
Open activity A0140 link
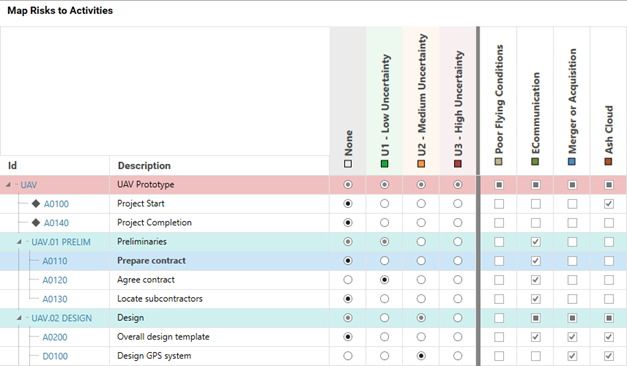(56, 223)
